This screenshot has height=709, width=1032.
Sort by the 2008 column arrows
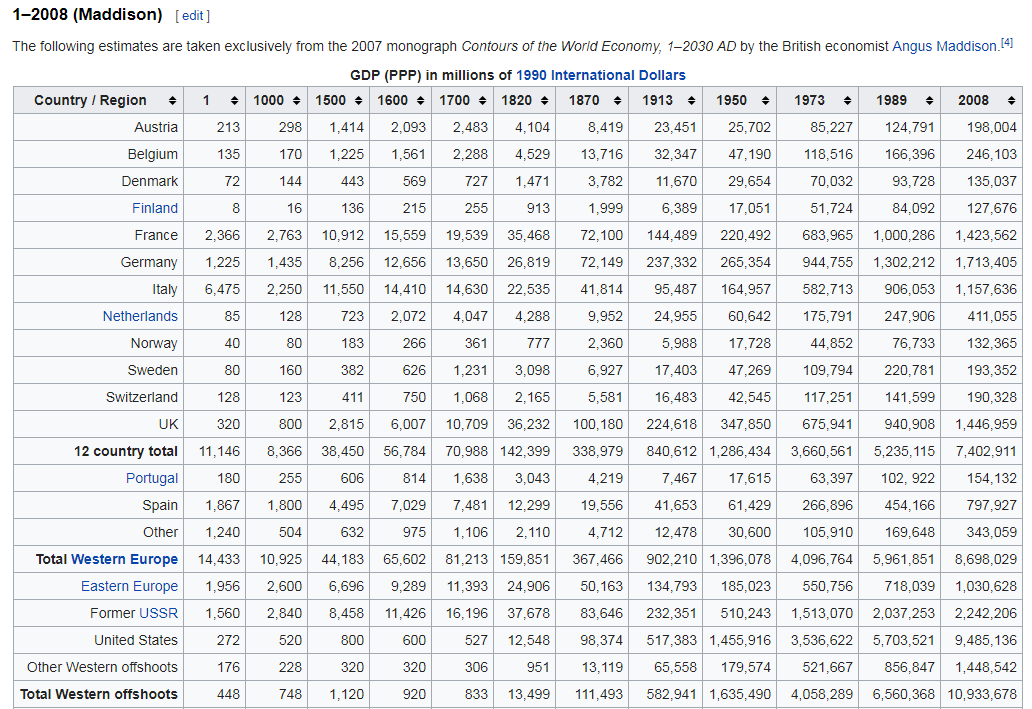(1011, 100)
